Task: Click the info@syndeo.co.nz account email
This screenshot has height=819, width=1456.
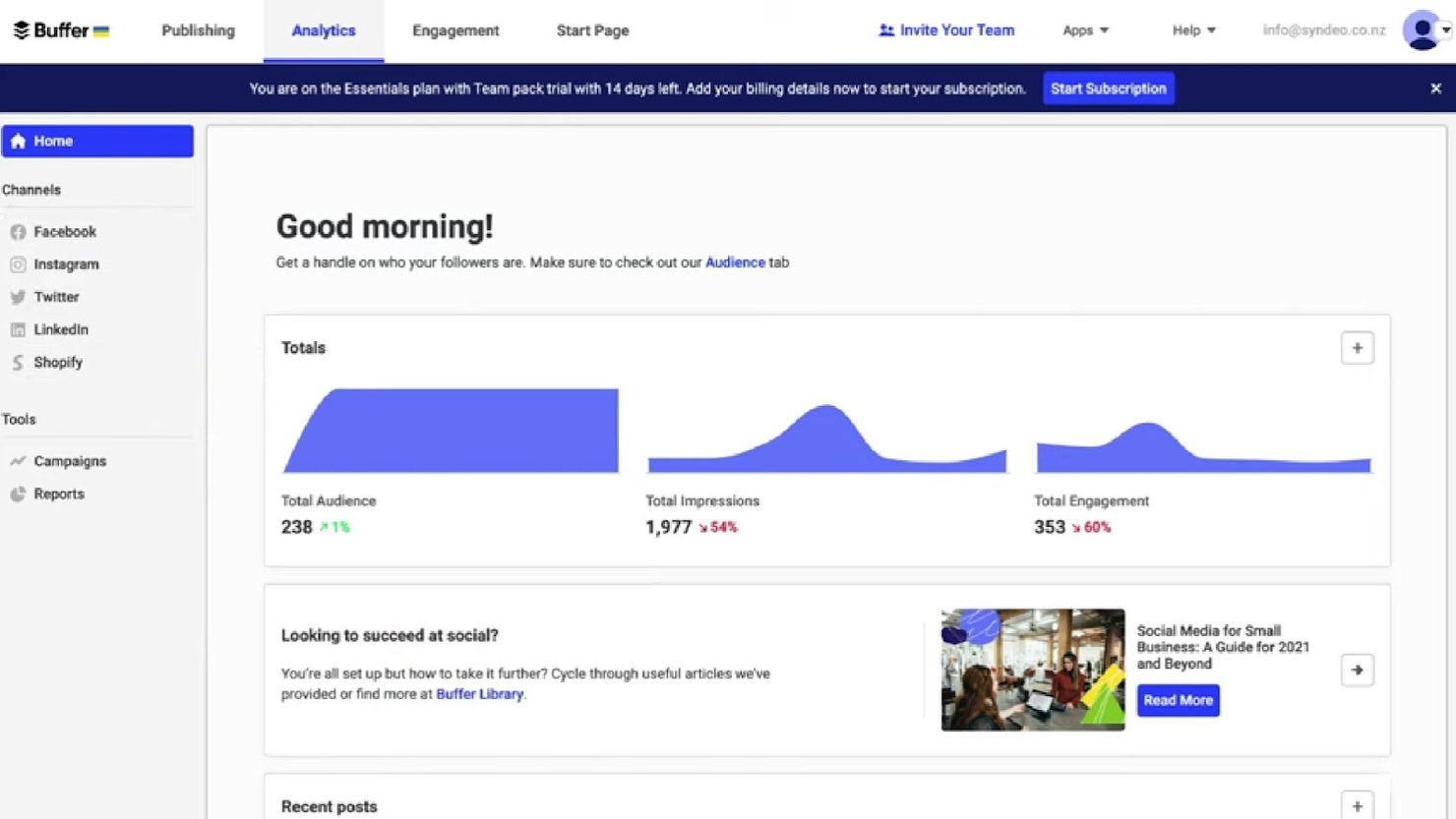Action: coord(1324,30)
